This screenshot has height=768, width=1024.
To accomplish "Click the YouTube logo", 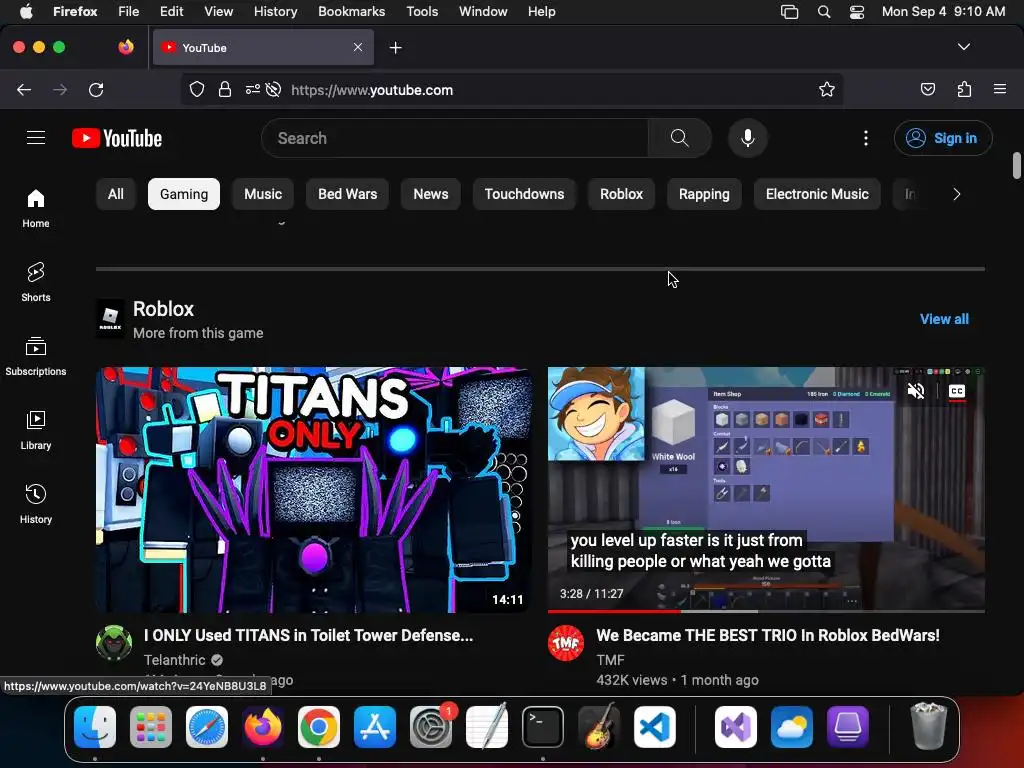I will coord(117,138).
